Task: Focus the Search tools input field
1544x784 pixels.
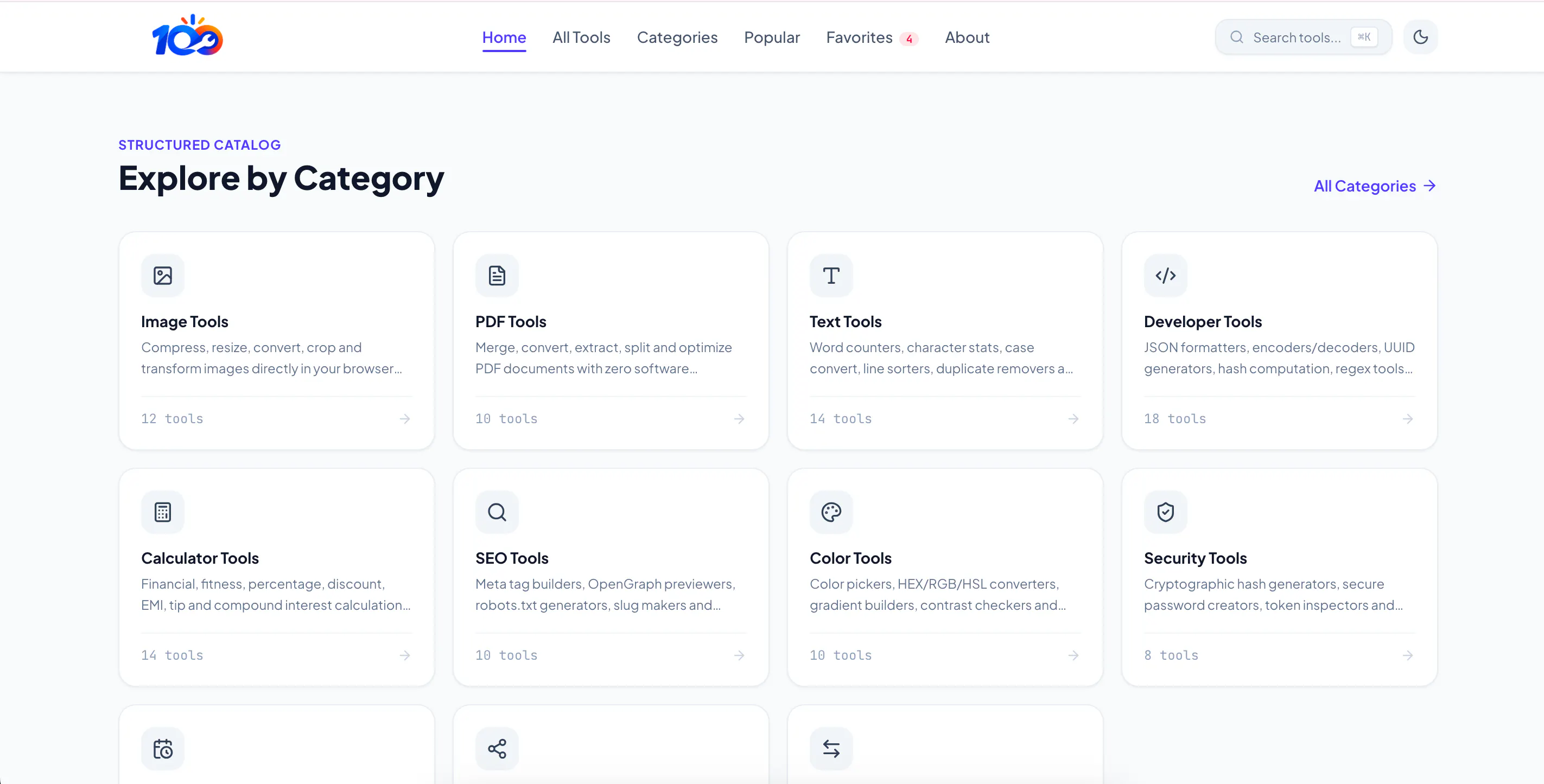Action: tap(1303, 37)
